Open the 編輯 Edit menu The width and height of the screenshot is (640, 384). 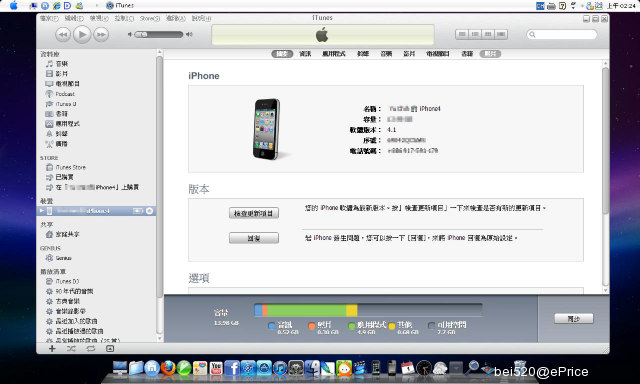coord(74,18)
